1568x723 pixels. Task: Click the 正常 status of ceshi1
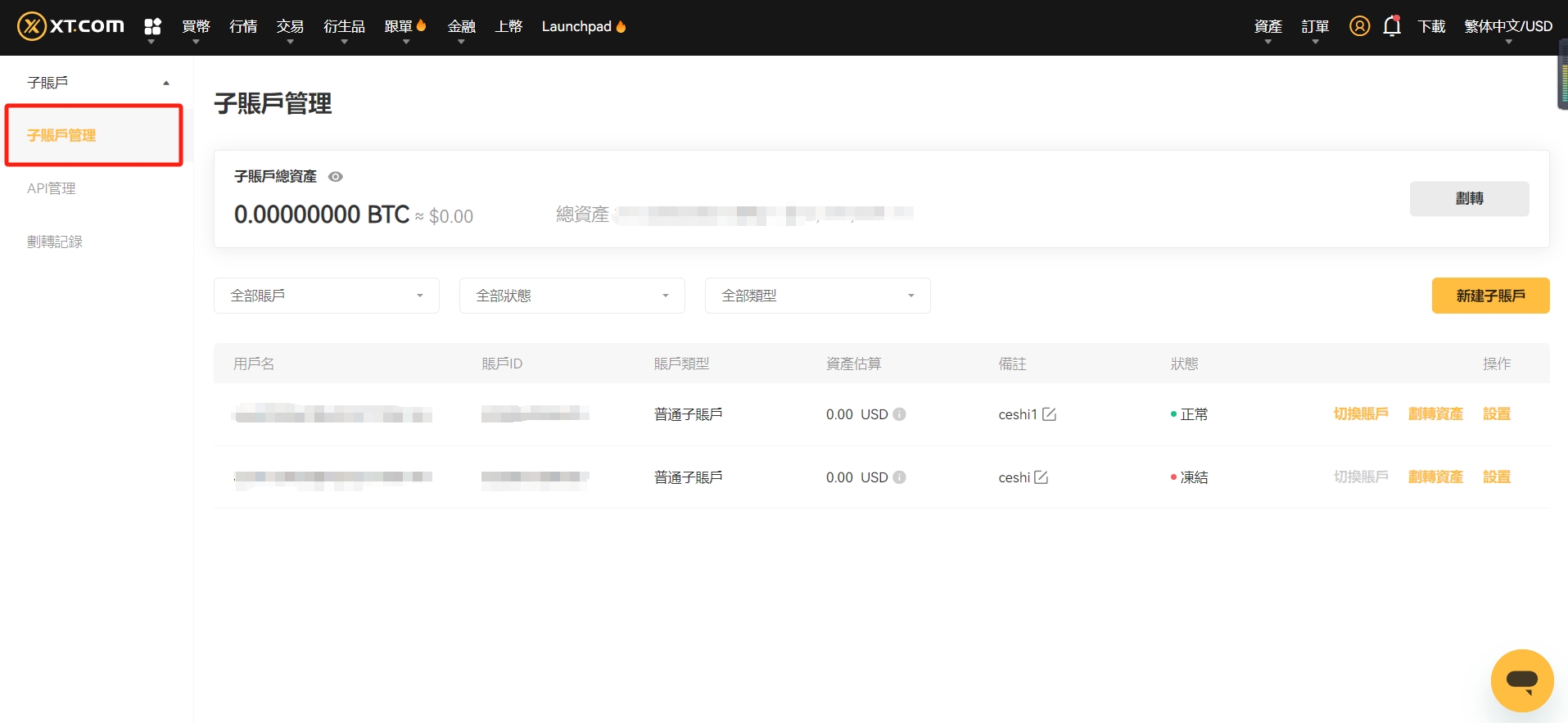point(1189,414)
